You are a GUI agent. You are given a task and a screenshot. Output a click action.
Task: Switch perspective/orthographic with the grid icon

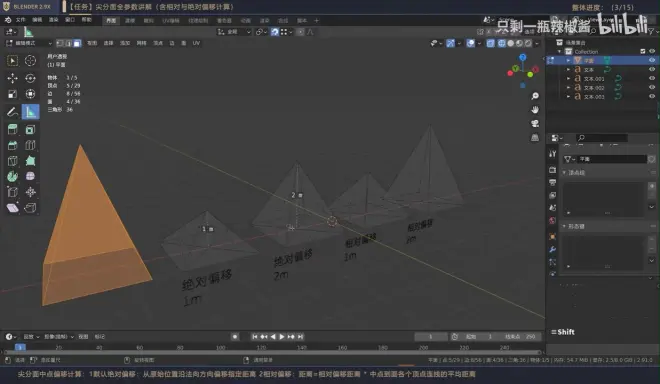pyautogui.click(x=535, y=138)
